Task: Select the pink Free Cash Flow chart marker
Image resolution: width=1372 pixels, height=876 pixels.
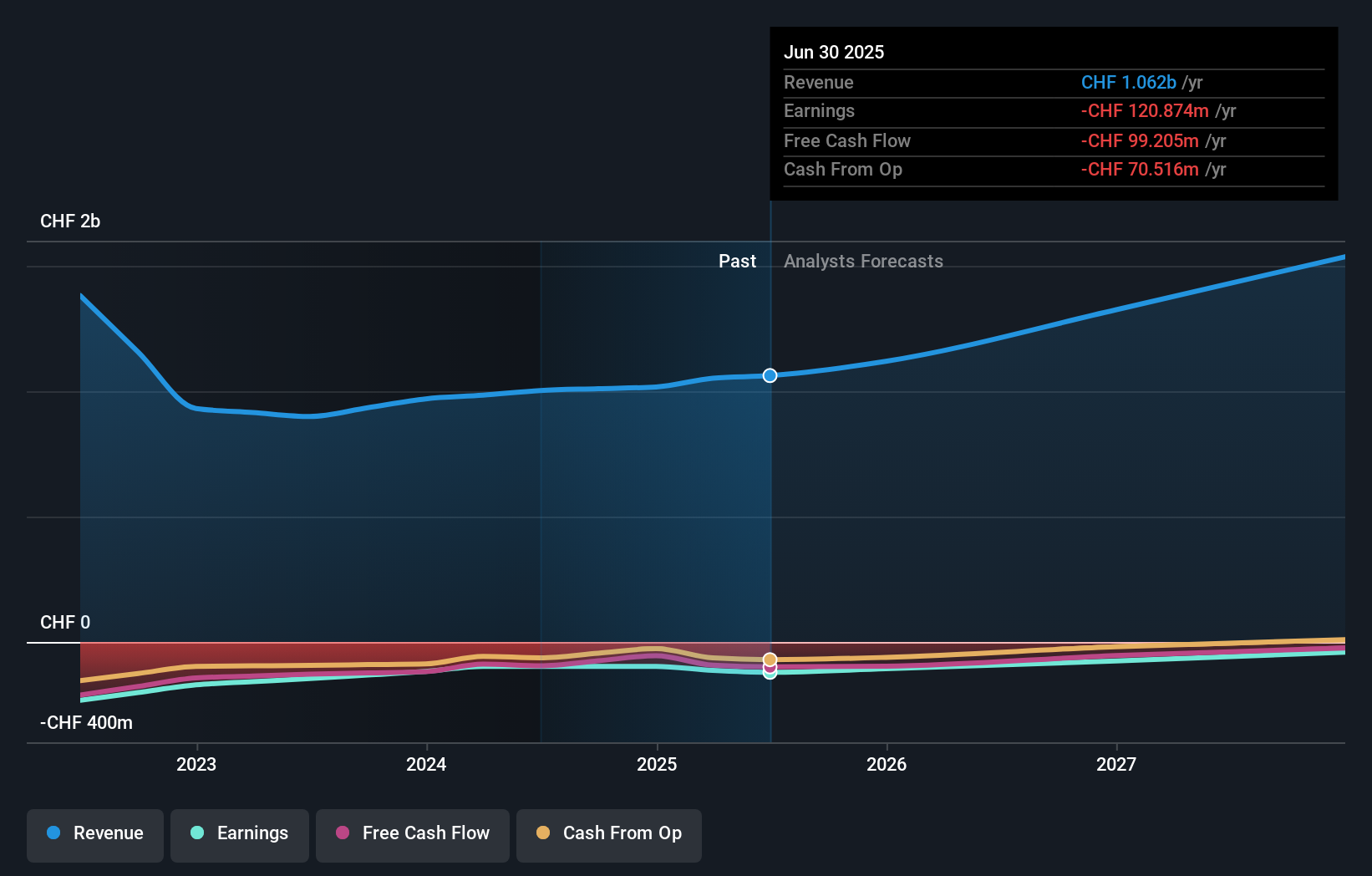Action: pos(769,666)
